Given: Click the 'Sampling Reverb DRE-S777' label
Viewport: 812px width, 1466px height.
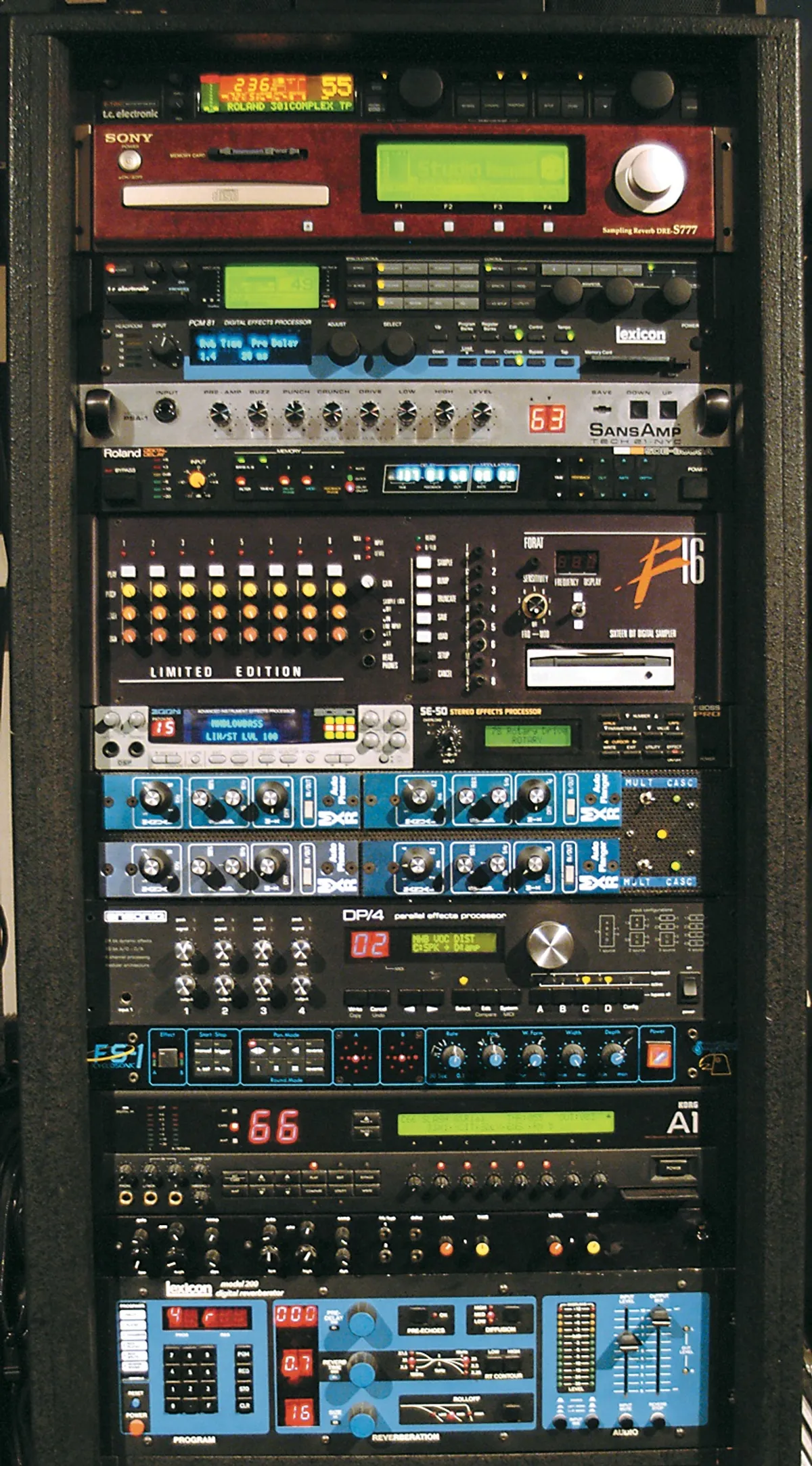Looking at the screenshot, I should click(x=650, y=230).
